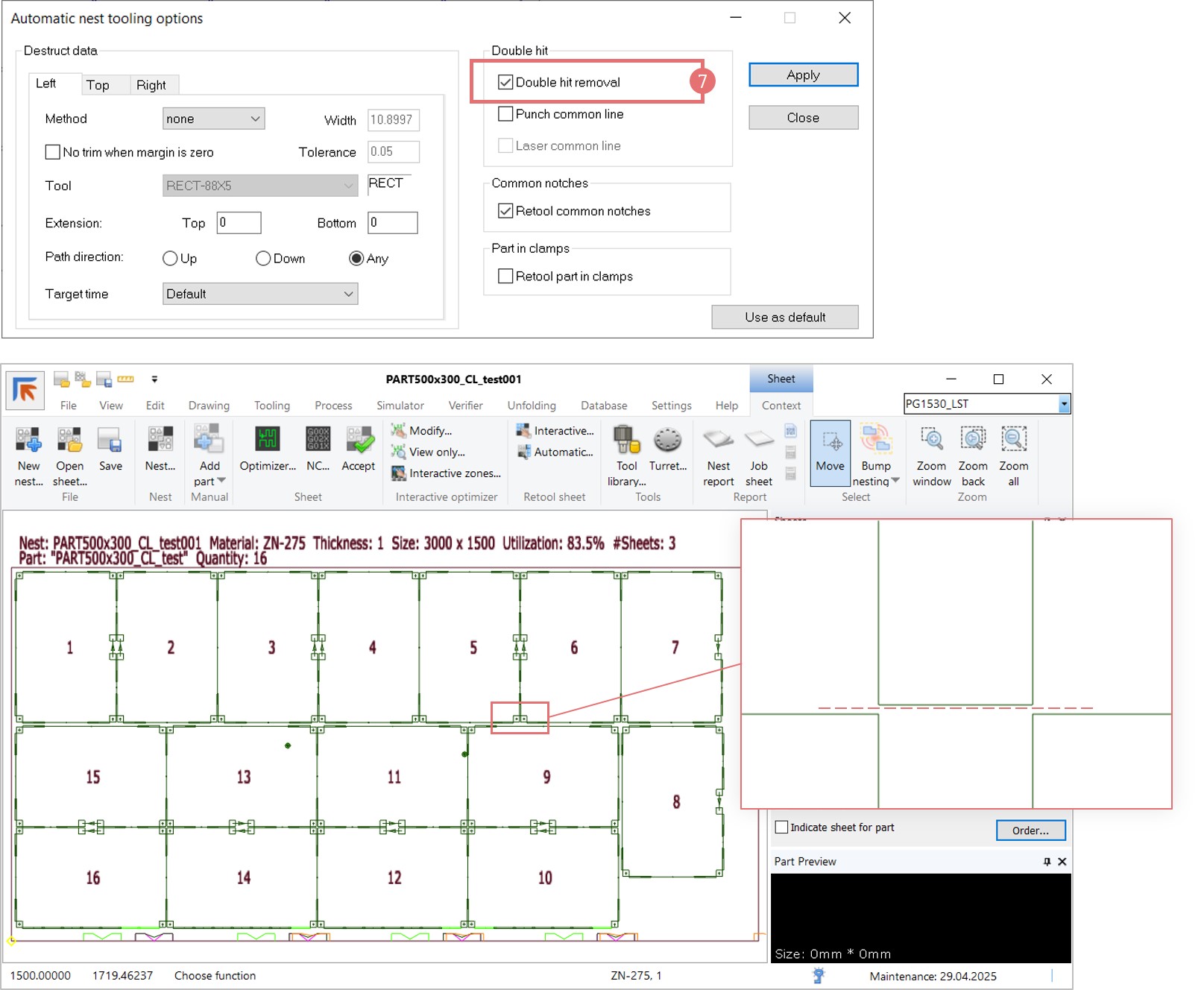Open the Simulator menu
The width and height of the screenshot is (1204, 990).
[x=400, y=406]
